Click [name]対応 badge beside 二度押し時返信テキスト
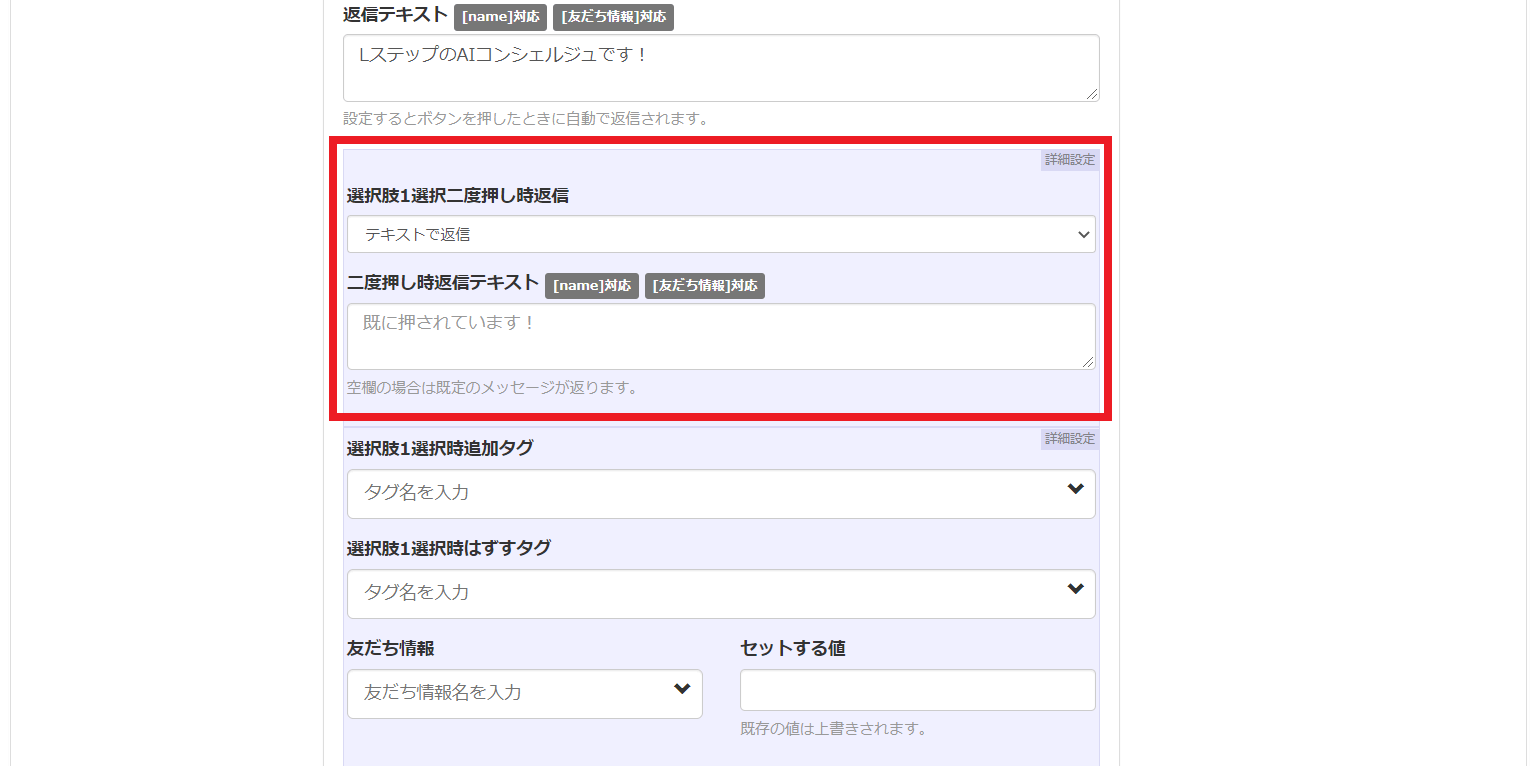This screenshot has width=1534, height=766. 592,286
